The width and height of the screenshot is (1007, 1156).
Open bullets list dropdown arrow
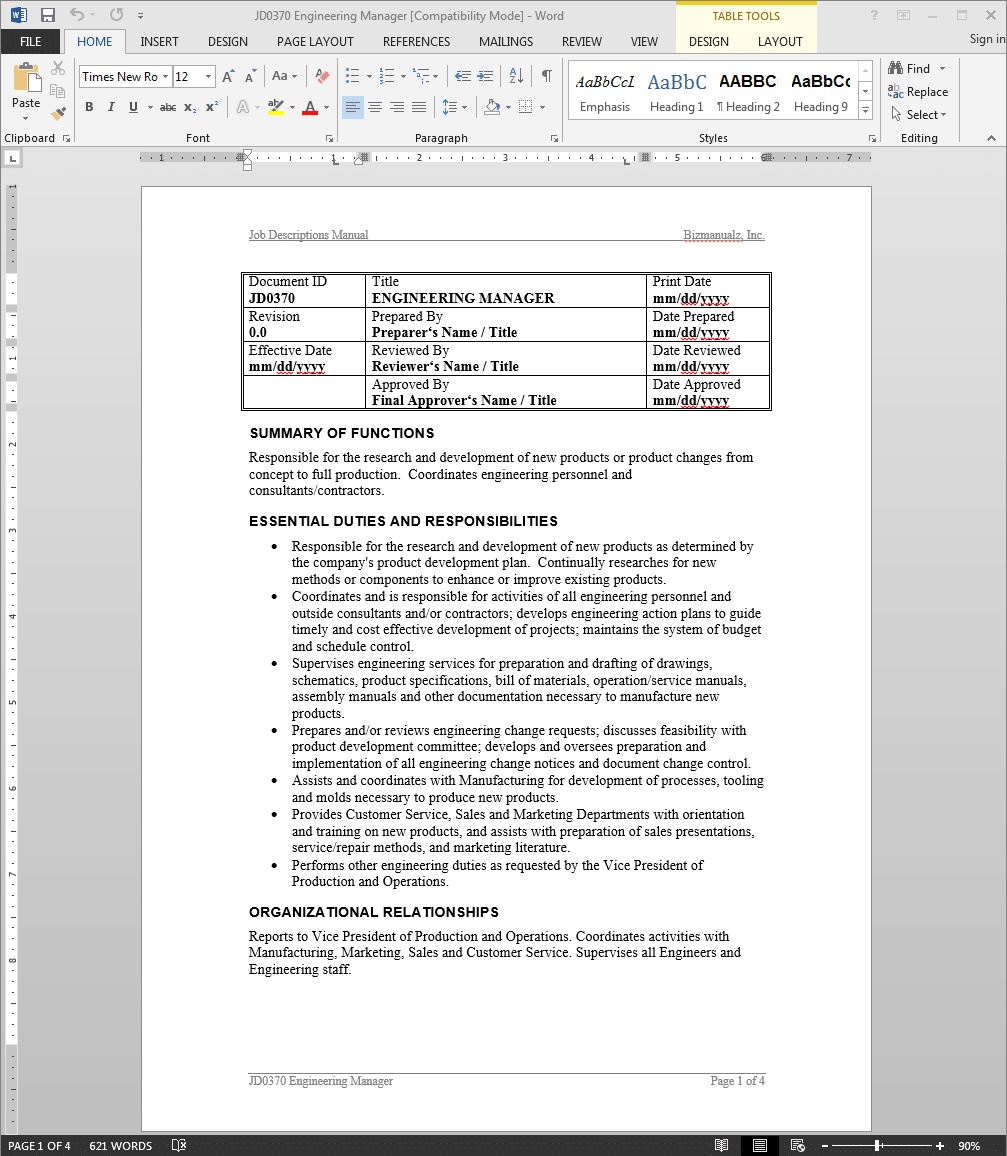[x=369, y=76]
